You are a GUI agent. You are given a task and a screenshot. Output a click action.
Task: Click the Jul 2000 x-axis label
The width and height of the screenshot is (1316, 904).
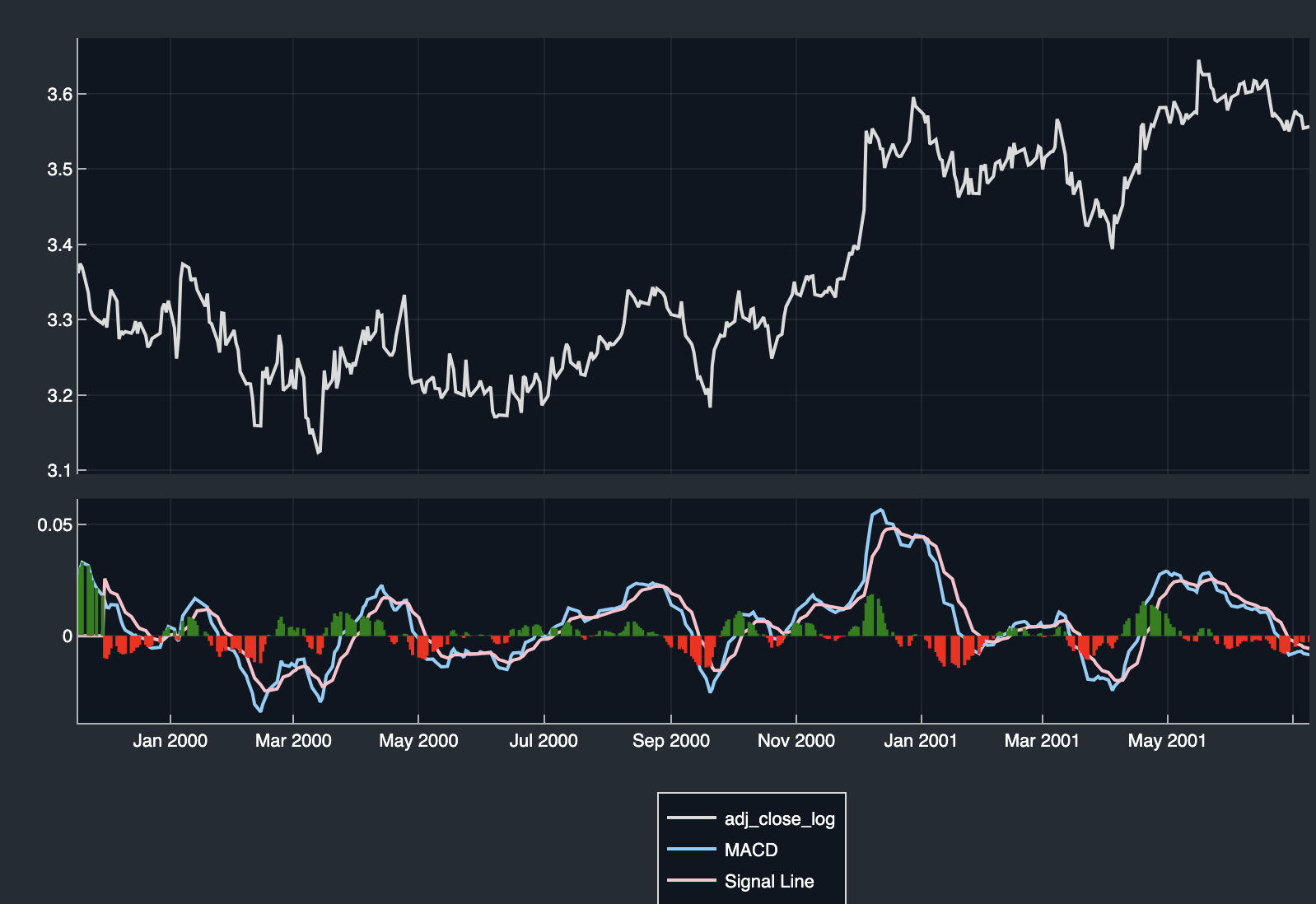[544, 740]
